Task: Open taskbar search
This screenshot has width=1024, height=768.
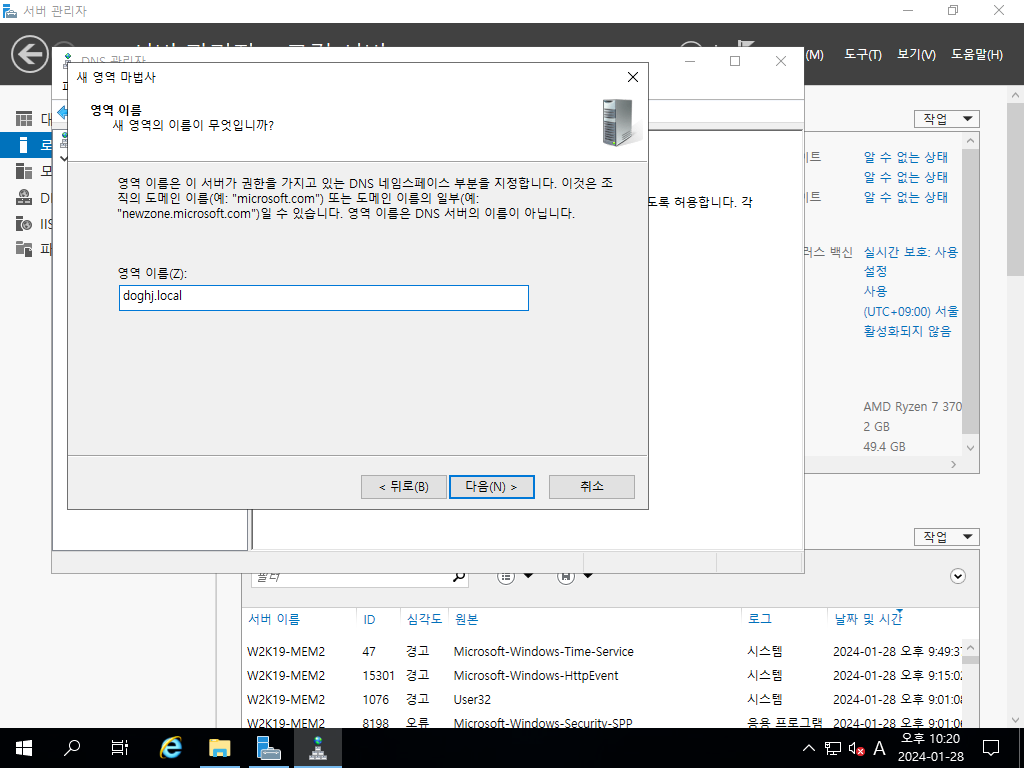Action: tap(72, 748)
